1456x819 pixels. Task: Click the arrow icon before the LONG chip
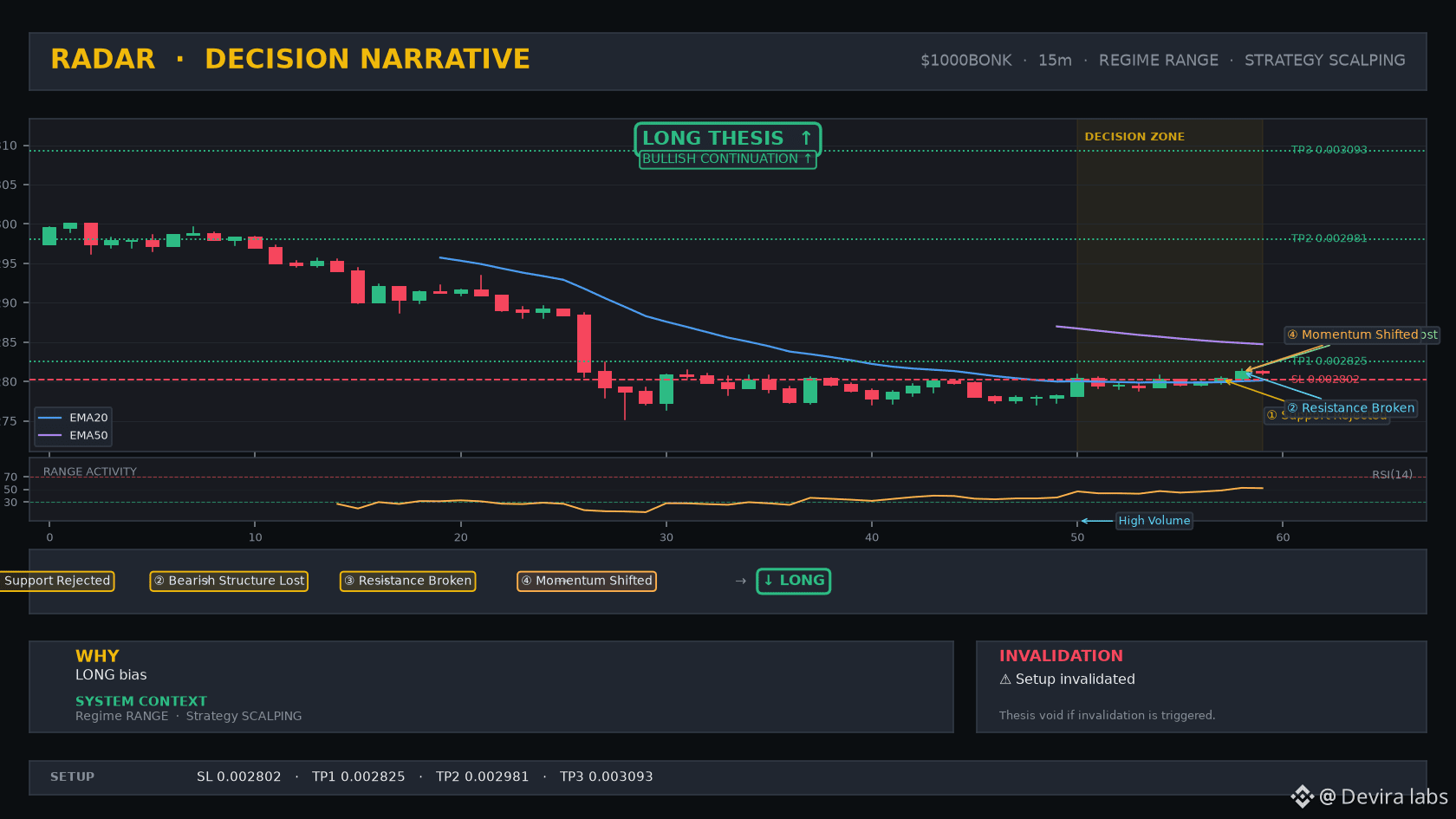740,581
